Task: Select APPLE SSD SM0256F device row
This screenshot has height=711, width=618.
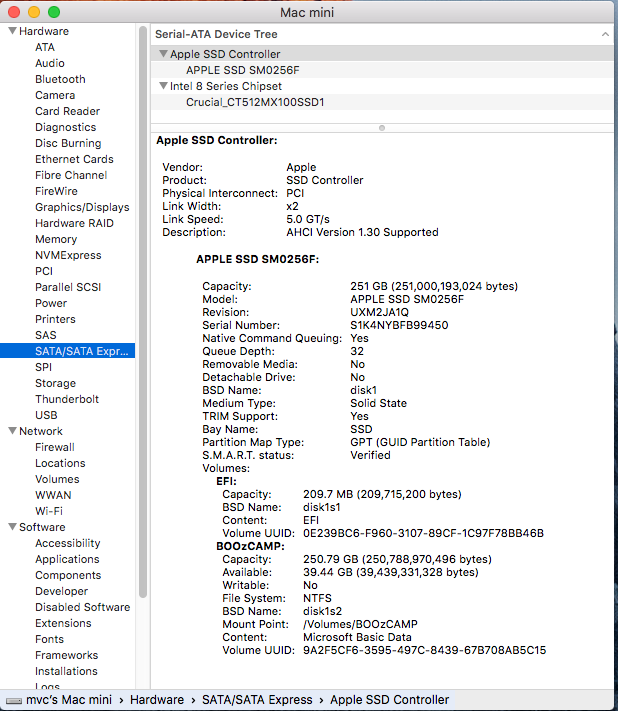Action: click(x=382, y=70)
